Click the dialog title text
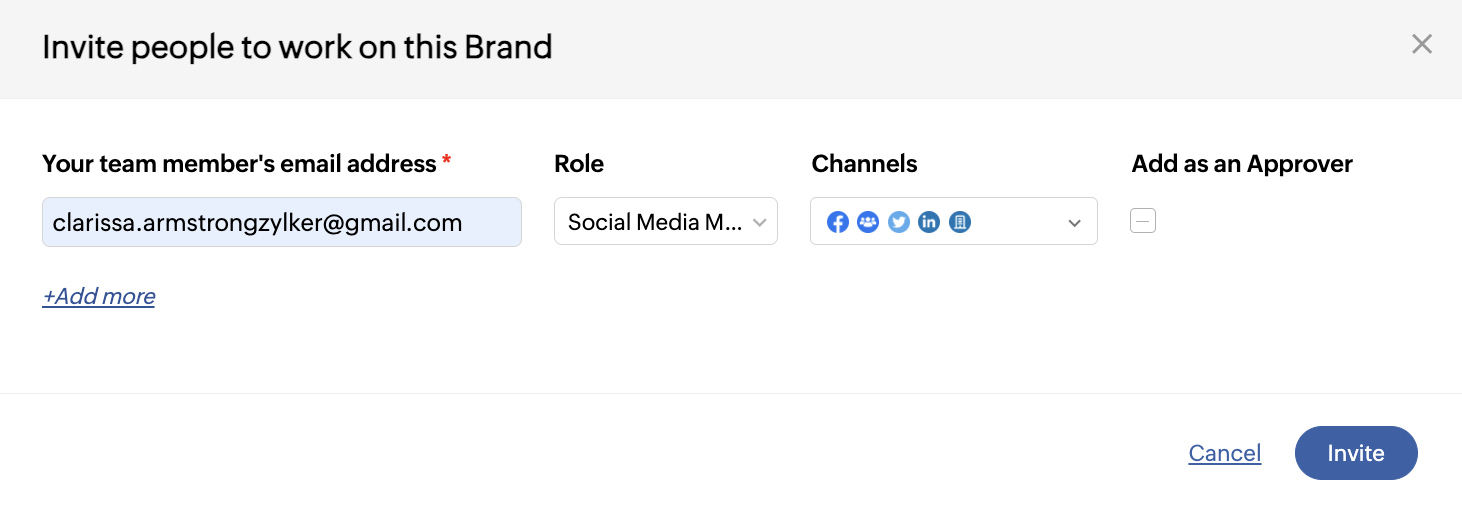 click(x=297, y=47)
